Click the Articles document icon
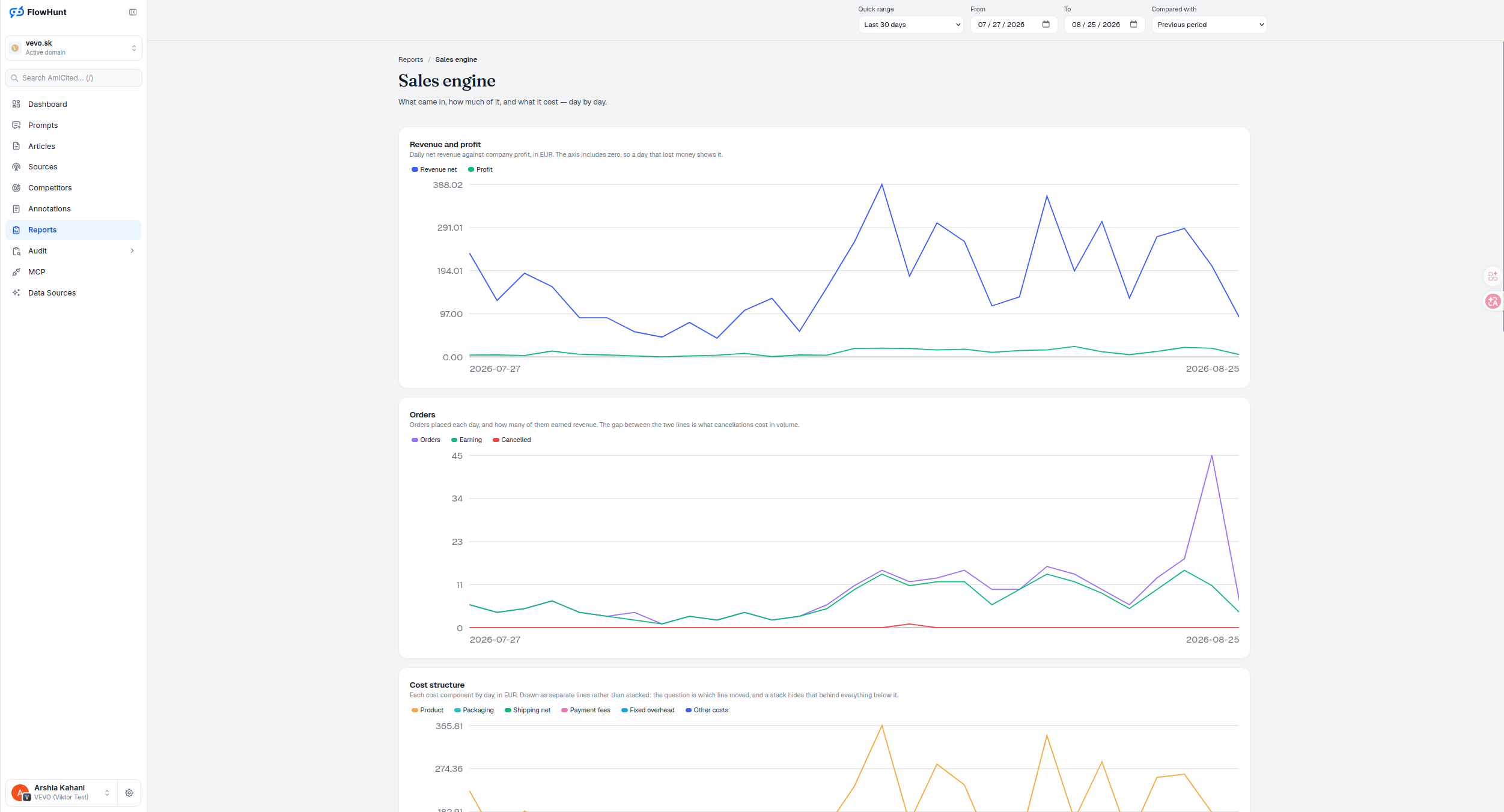 [16, 146]
